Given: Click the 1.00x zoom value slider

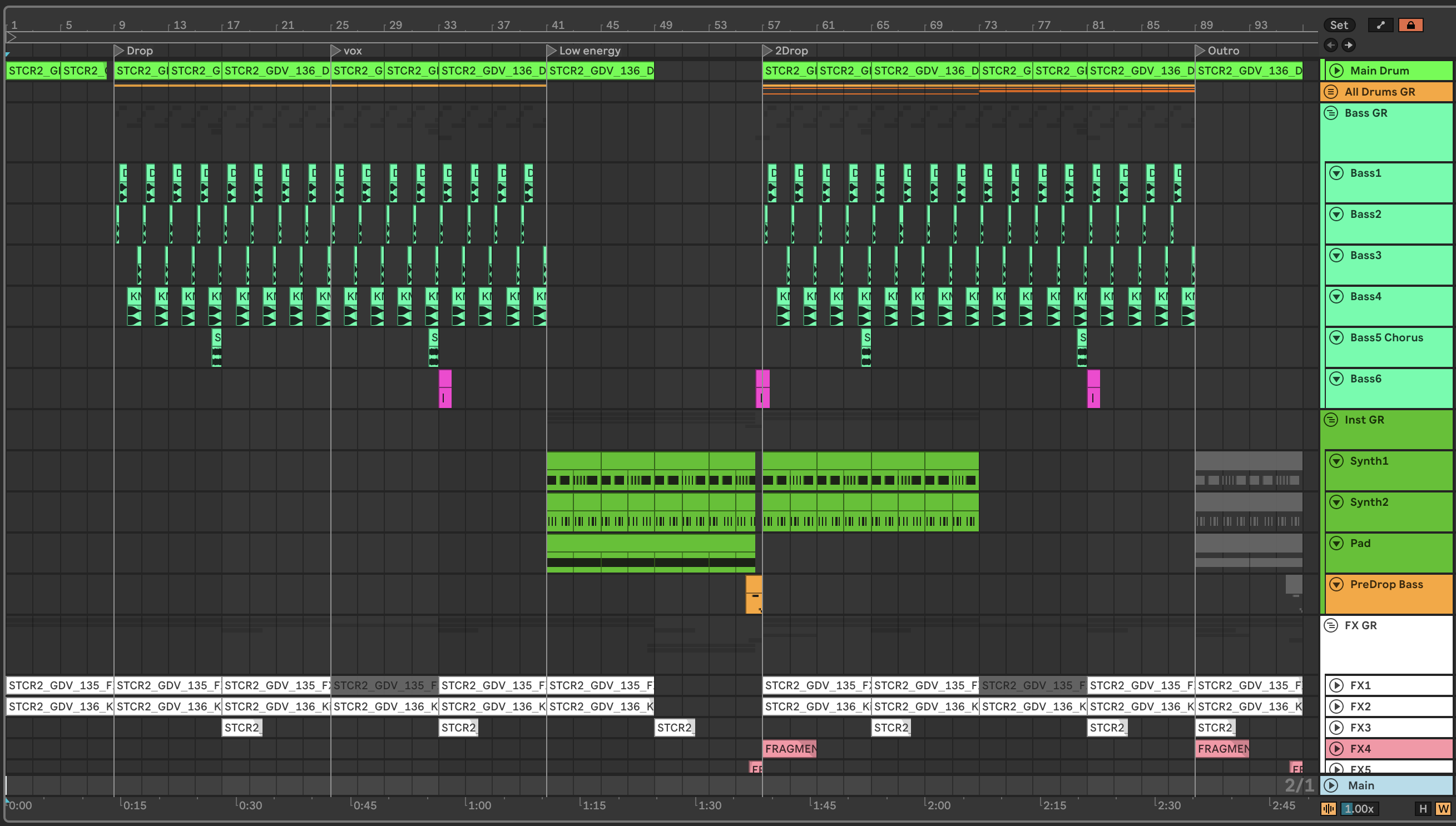Looking at the screenshot, I should pos(1359,808).
